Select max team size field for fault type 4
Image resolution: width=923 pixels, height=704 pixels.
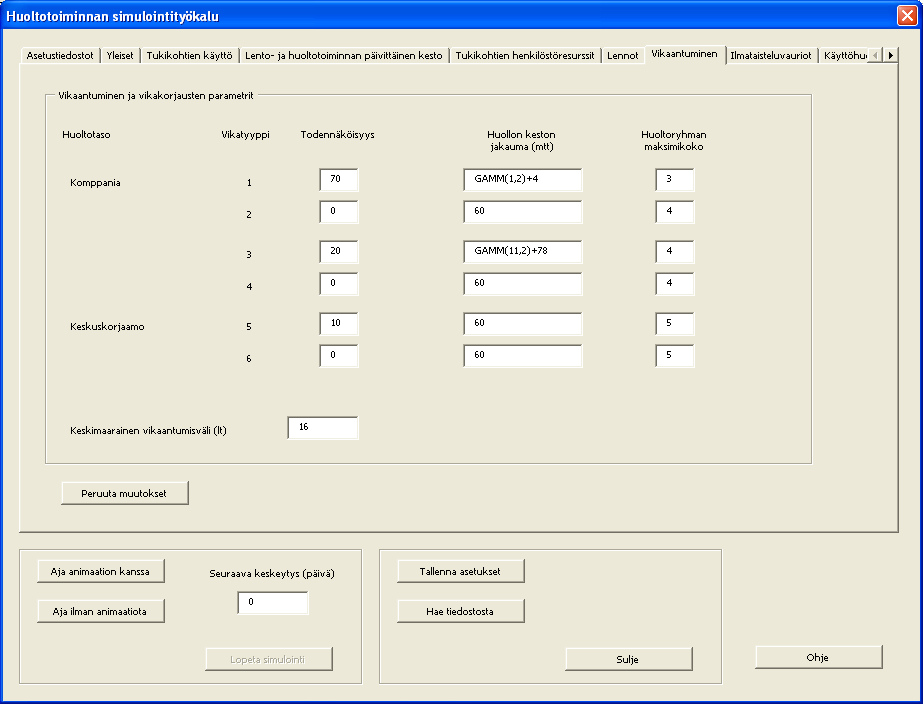point(675,284)
